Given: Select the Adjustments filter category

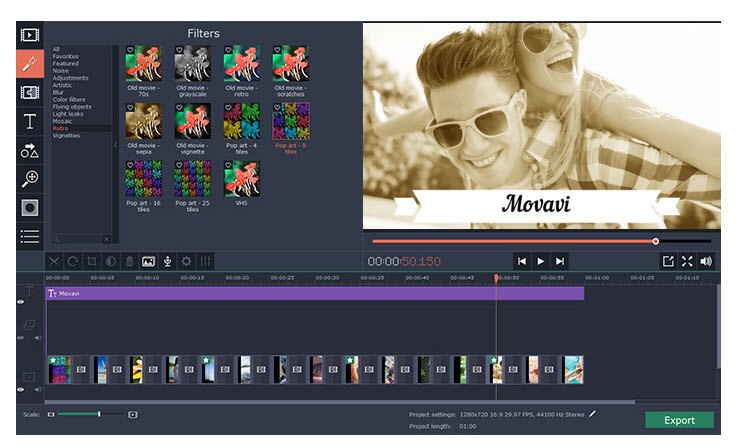Looking at the screenshot, I should coord(70,78).
